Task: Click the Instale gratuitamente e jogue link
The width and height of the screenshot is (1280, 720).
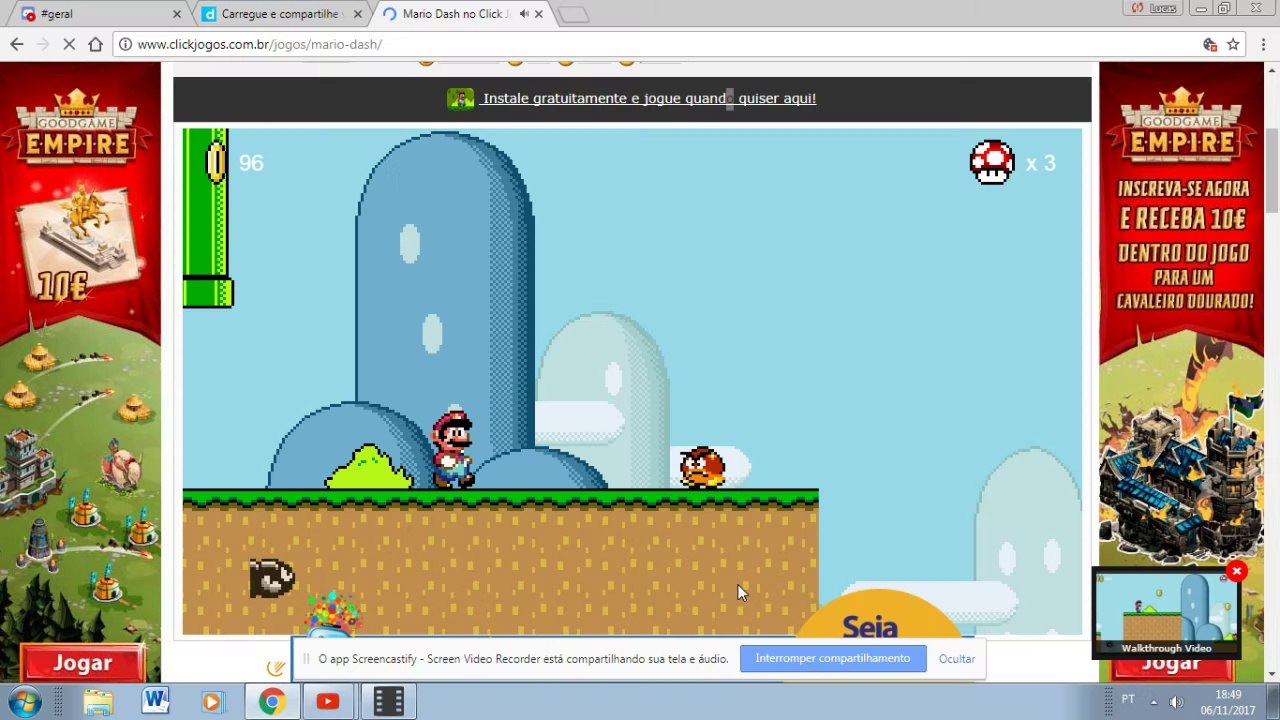Action: (x=648, y=98)
